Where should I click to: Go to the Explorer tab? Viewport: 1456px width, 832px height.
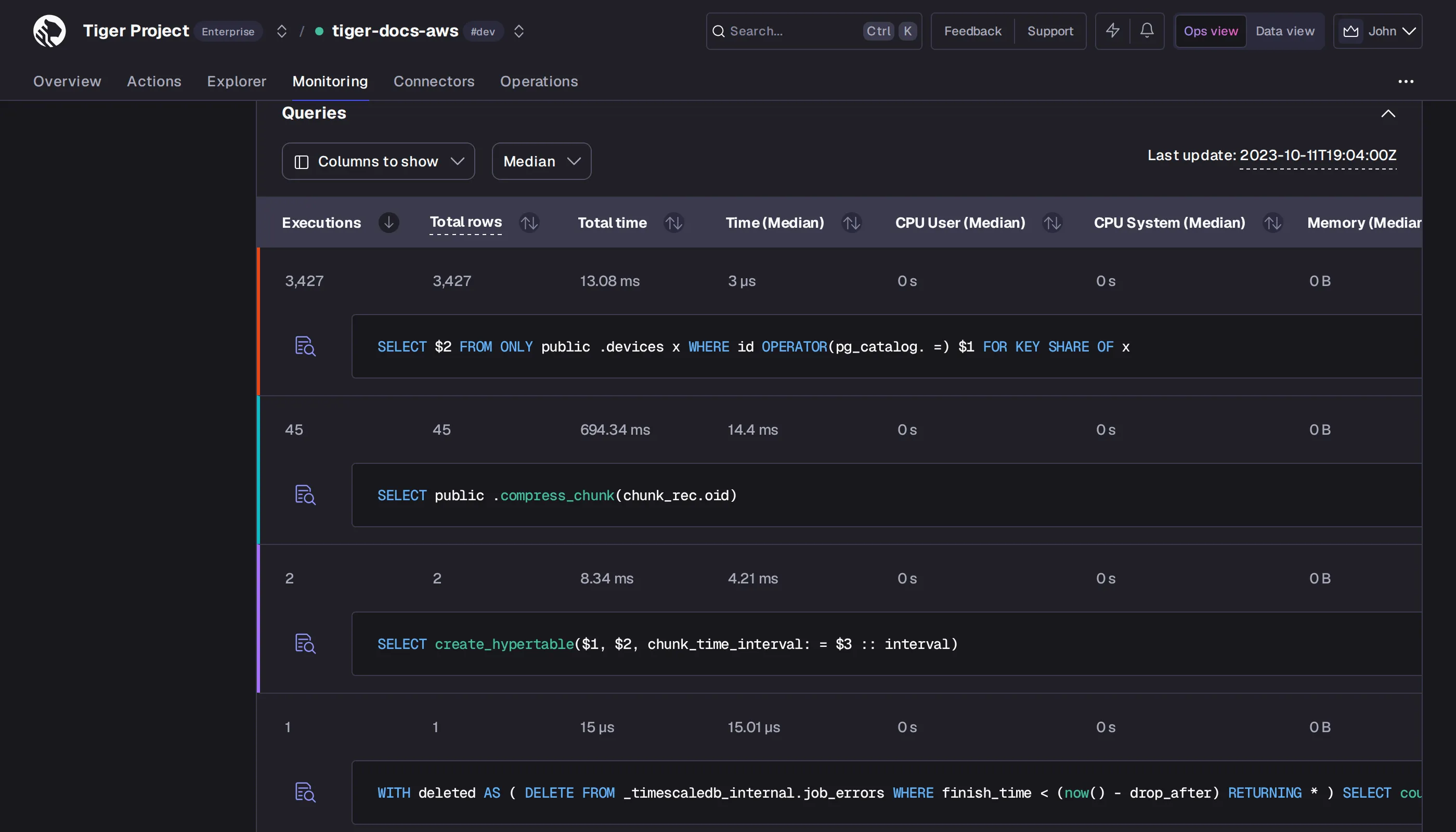pos(237,81)
